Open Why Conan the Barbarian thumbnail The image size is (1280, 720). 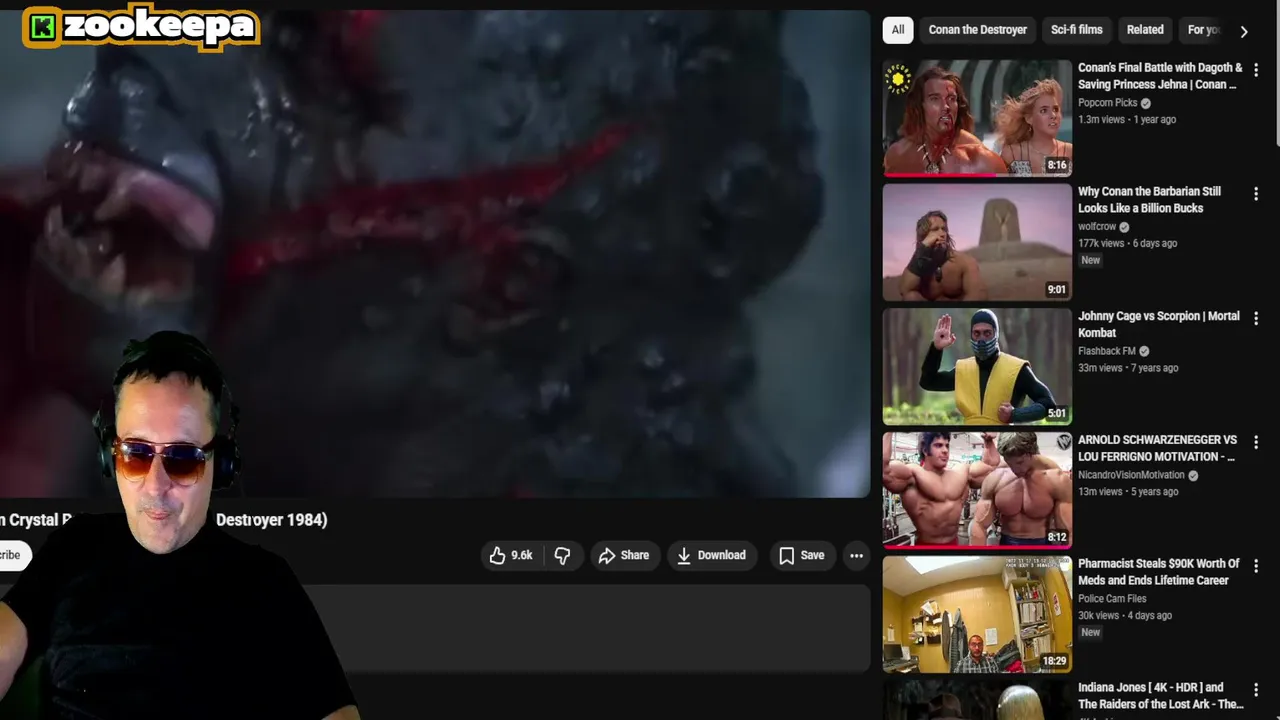click(977, 242)
